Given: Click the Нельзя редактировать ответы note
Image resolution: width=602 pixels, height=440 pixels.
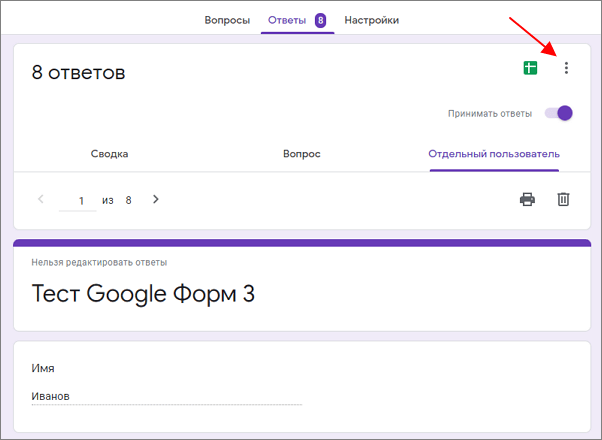Looking at the screenshot, I should pos(99,263).
